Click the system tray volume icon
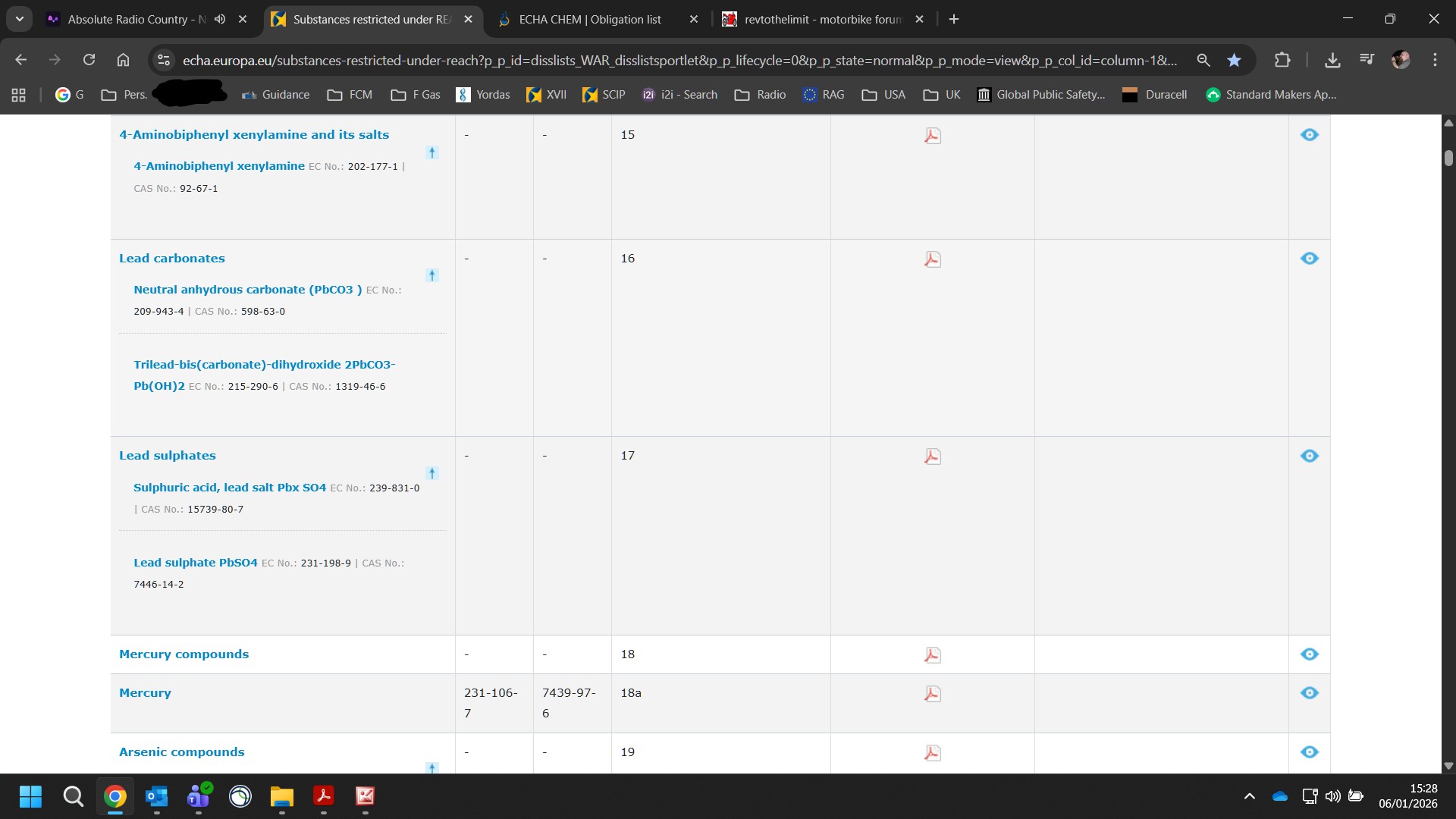Viewport: 1456px width, 819px height. pyautogui.click(x=1332, y=796)
